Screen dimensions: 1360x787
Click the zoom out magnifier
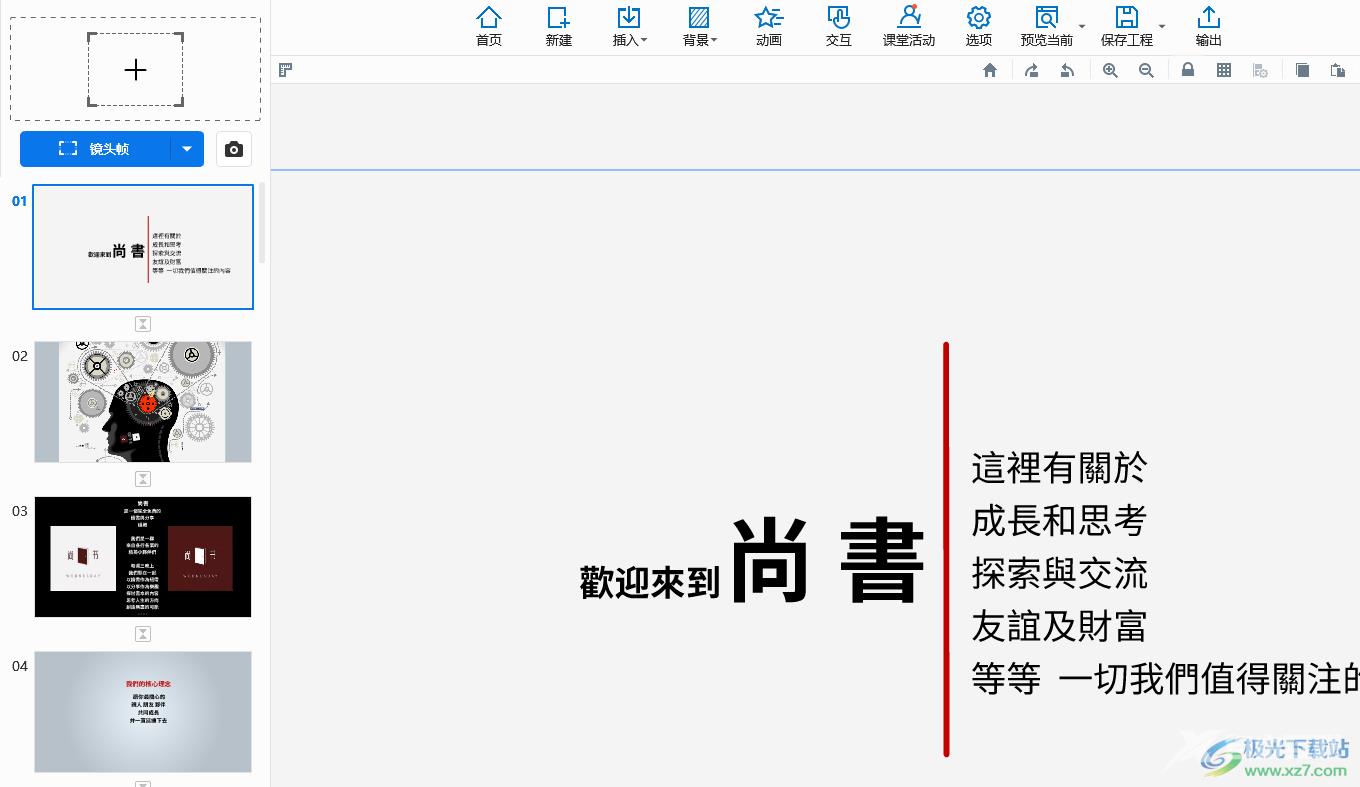click(x=1146, y=70)
